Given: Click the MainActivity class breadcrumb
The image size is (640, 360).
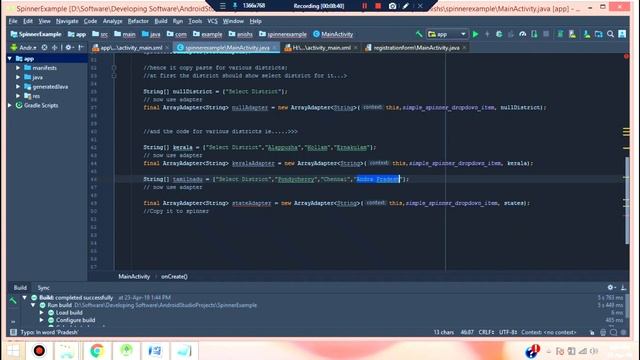Looking at the screenshot, I should [x=333, y=34].
